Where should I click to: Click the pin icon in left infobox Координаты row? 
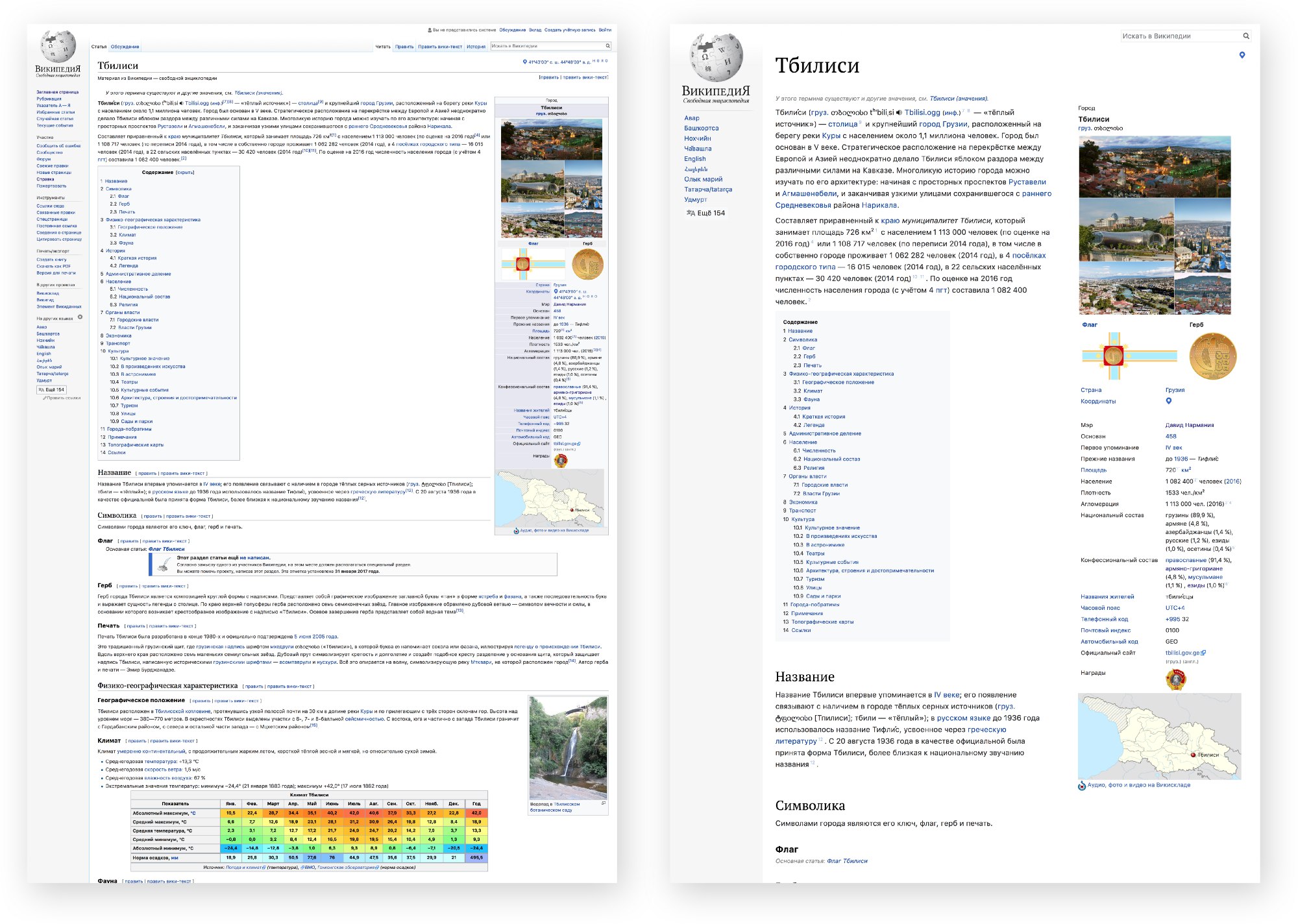pos(556,291)
